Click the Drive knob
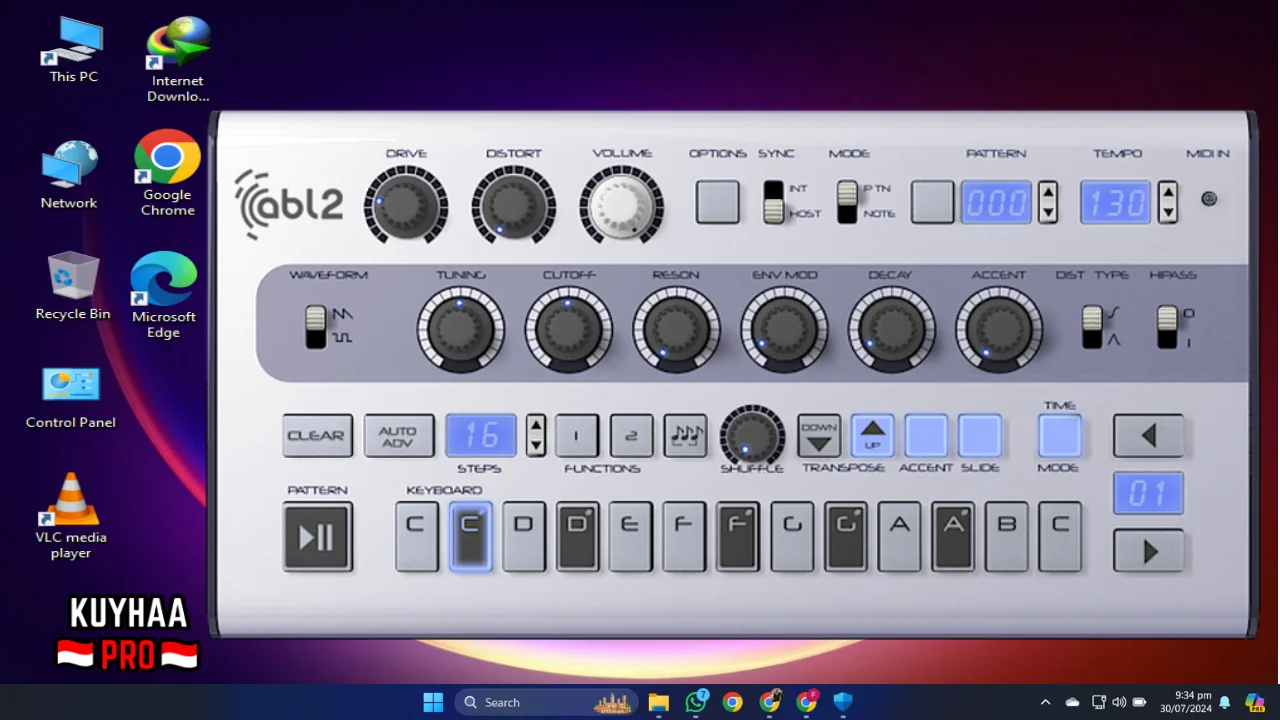The width and height of the screenshot is (1280, 720). [406, 205]
